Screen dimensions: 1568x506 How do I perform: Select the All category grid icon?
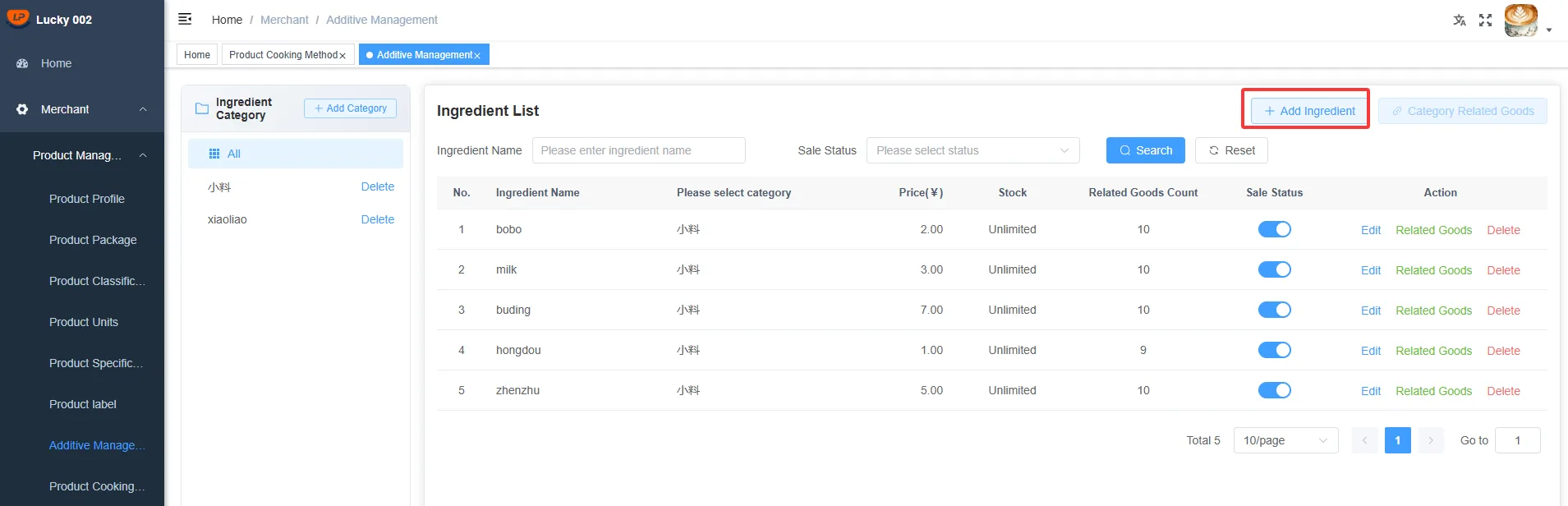pyautogui.click(x=214, y=154)
